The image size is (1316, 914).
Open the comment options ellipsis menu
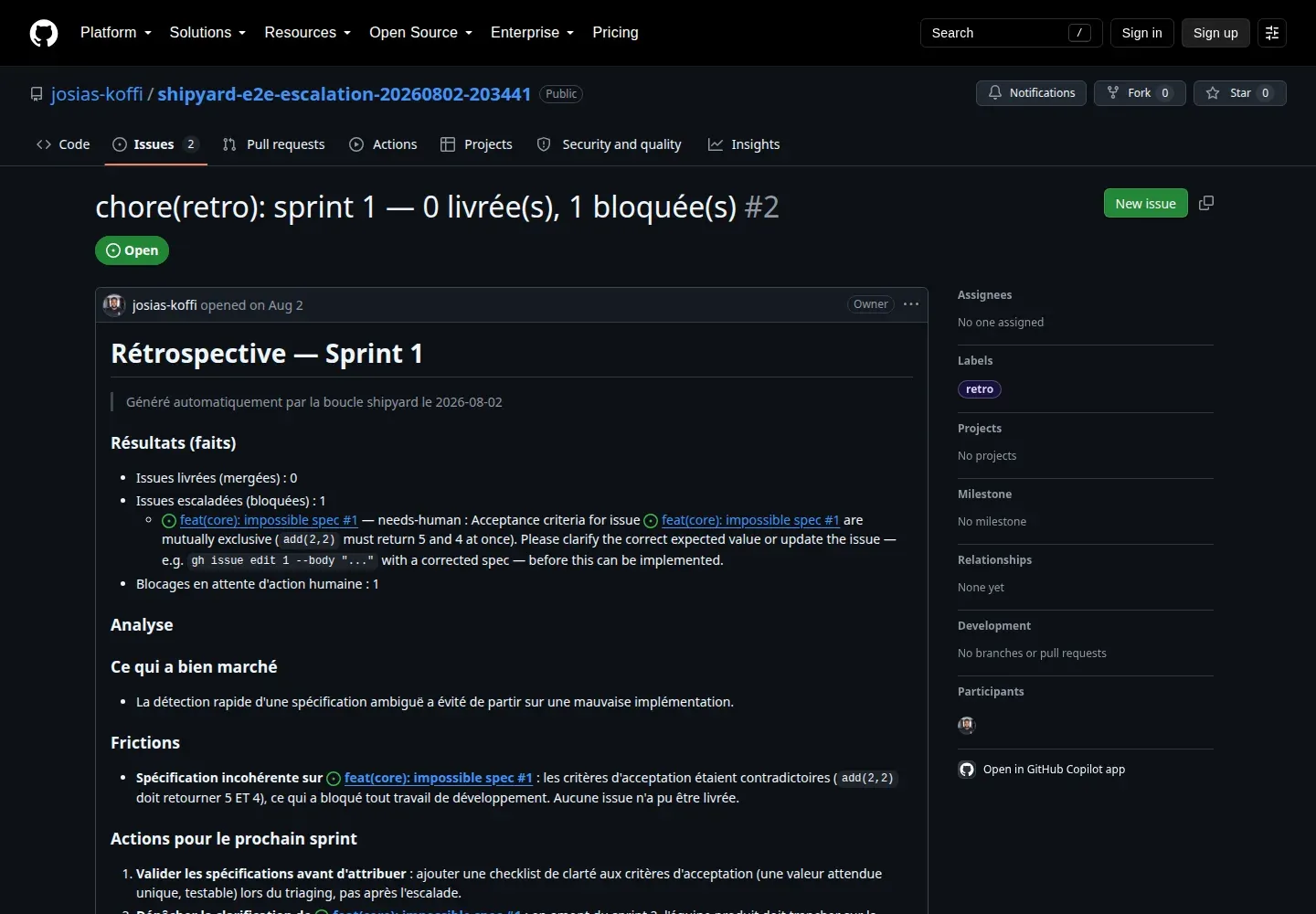[911, 304]
